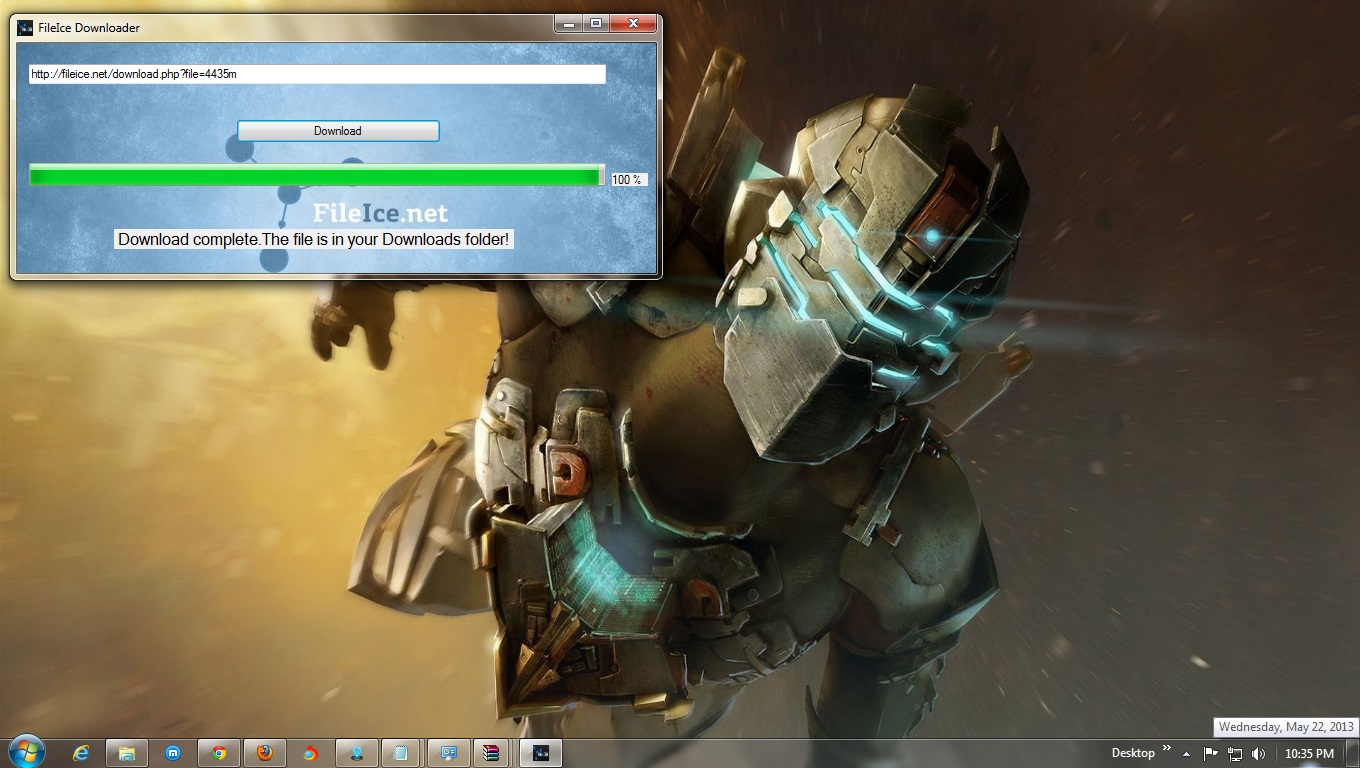Click the volume speaker tray icon

click(1259, 754)
